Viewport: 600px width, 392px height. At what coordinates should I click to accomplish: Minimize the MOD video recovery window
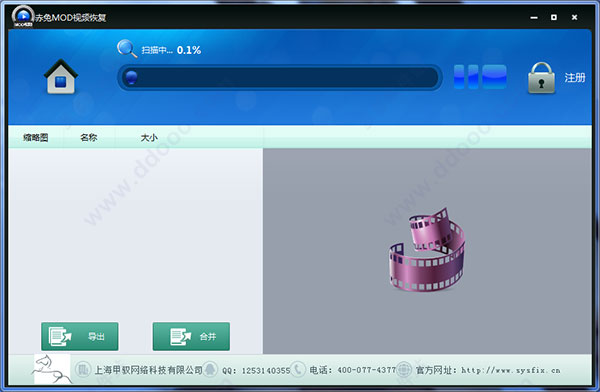[x=534, y=18]
